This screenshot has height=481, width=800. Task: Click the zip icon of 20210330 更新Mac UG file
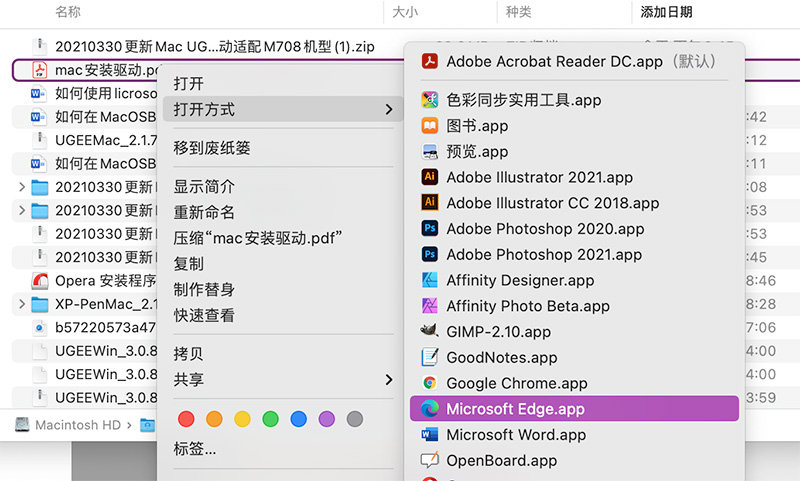(x=39, y=46)
